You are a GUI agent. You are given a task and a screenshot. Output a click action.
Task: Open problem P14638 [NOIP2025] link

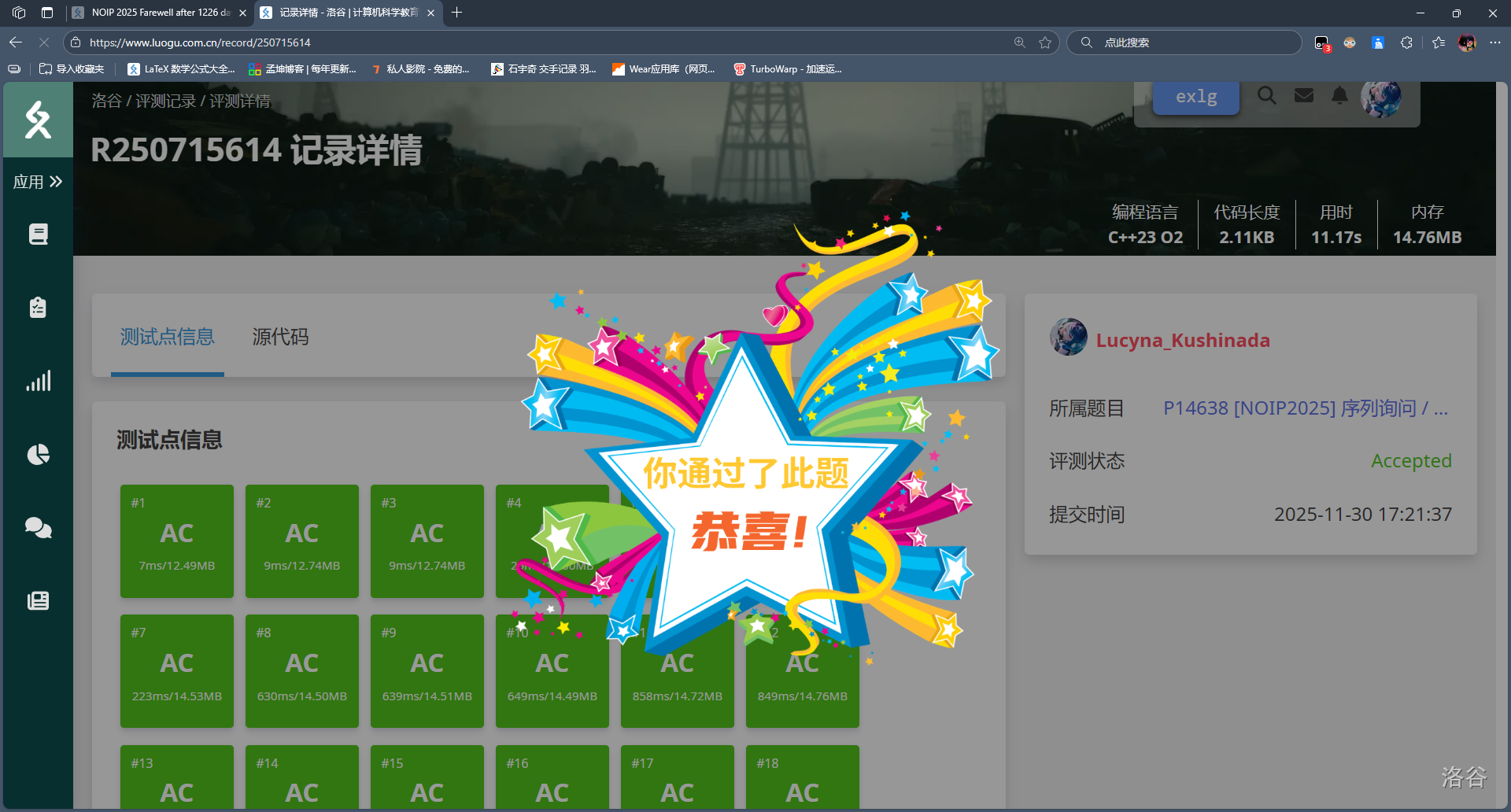click(1305, 408)
